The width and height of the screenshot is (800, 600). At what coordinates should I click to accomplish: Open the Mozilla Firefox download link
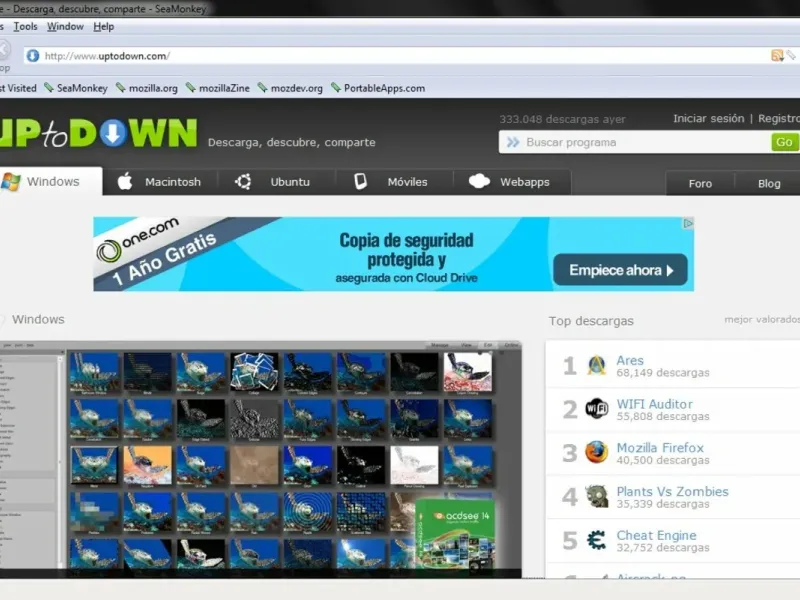pos(660,448)
